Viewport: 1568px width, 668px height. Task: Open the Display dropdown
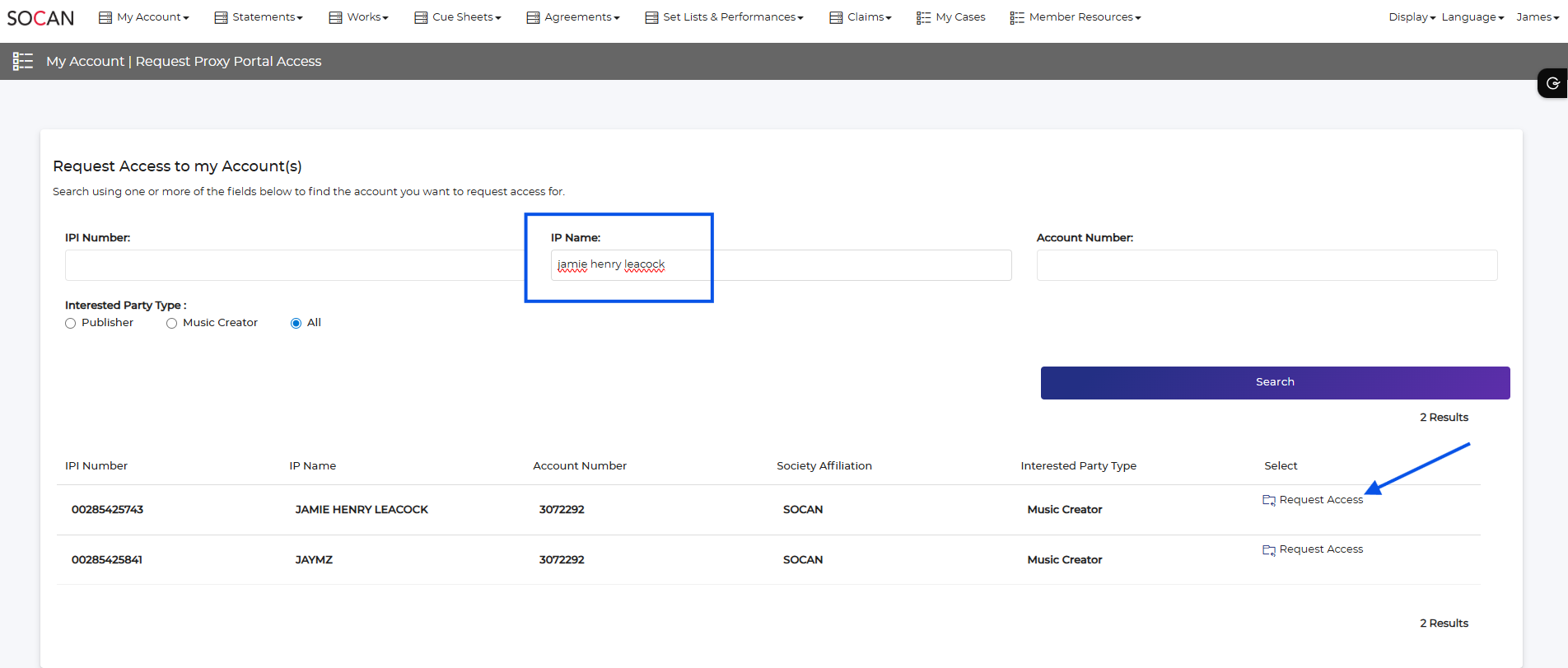coord(1411,17)
